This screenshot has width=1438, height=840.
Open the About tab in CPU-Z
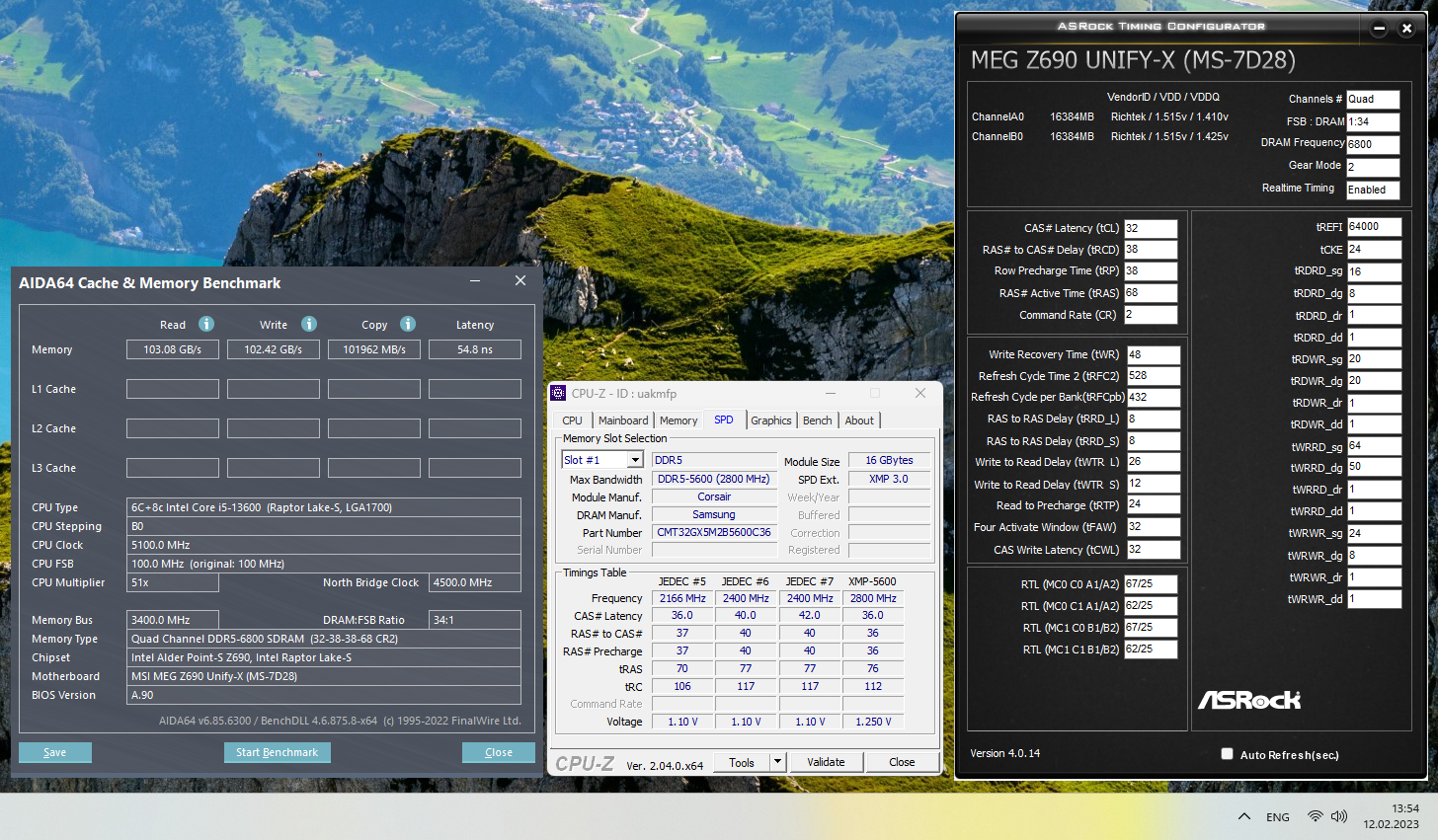[x=859, y=420]
